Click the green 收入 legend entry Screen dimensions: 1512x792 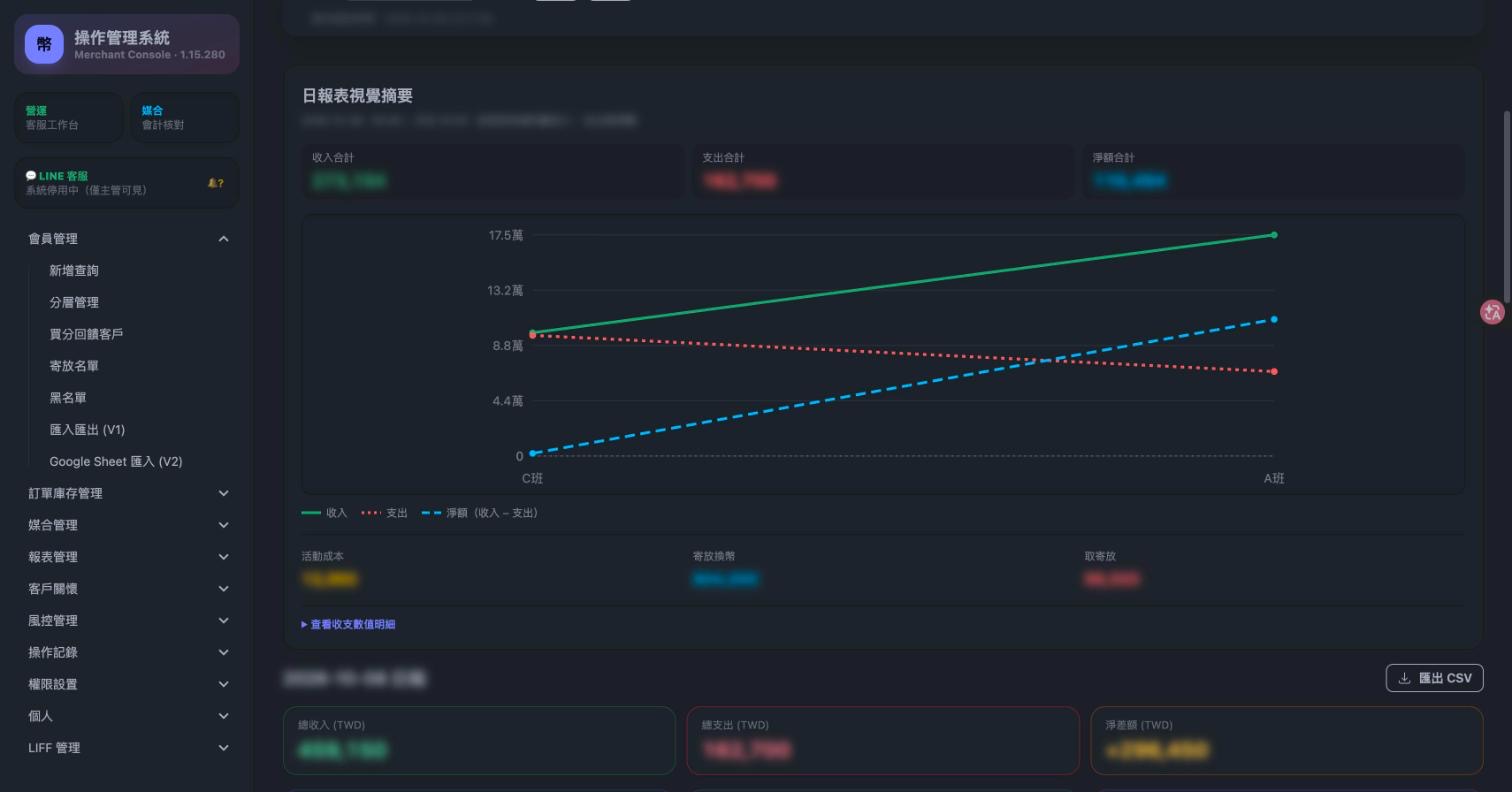(324, 513)
